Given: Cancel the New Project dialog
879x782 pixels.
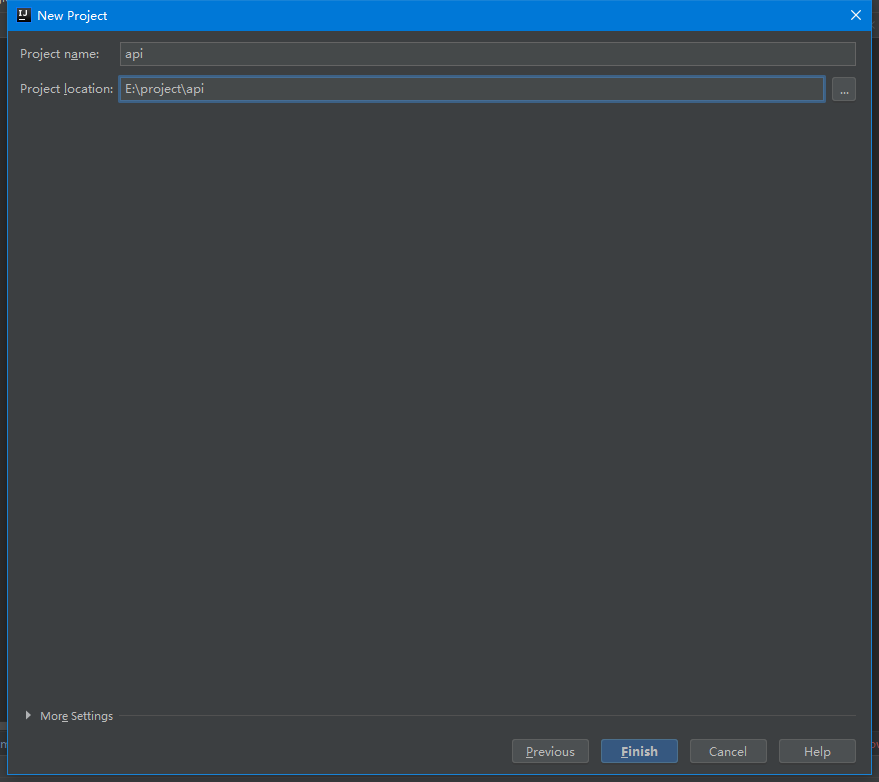Looking at the screenshot, I should click(x=728, y=751).
